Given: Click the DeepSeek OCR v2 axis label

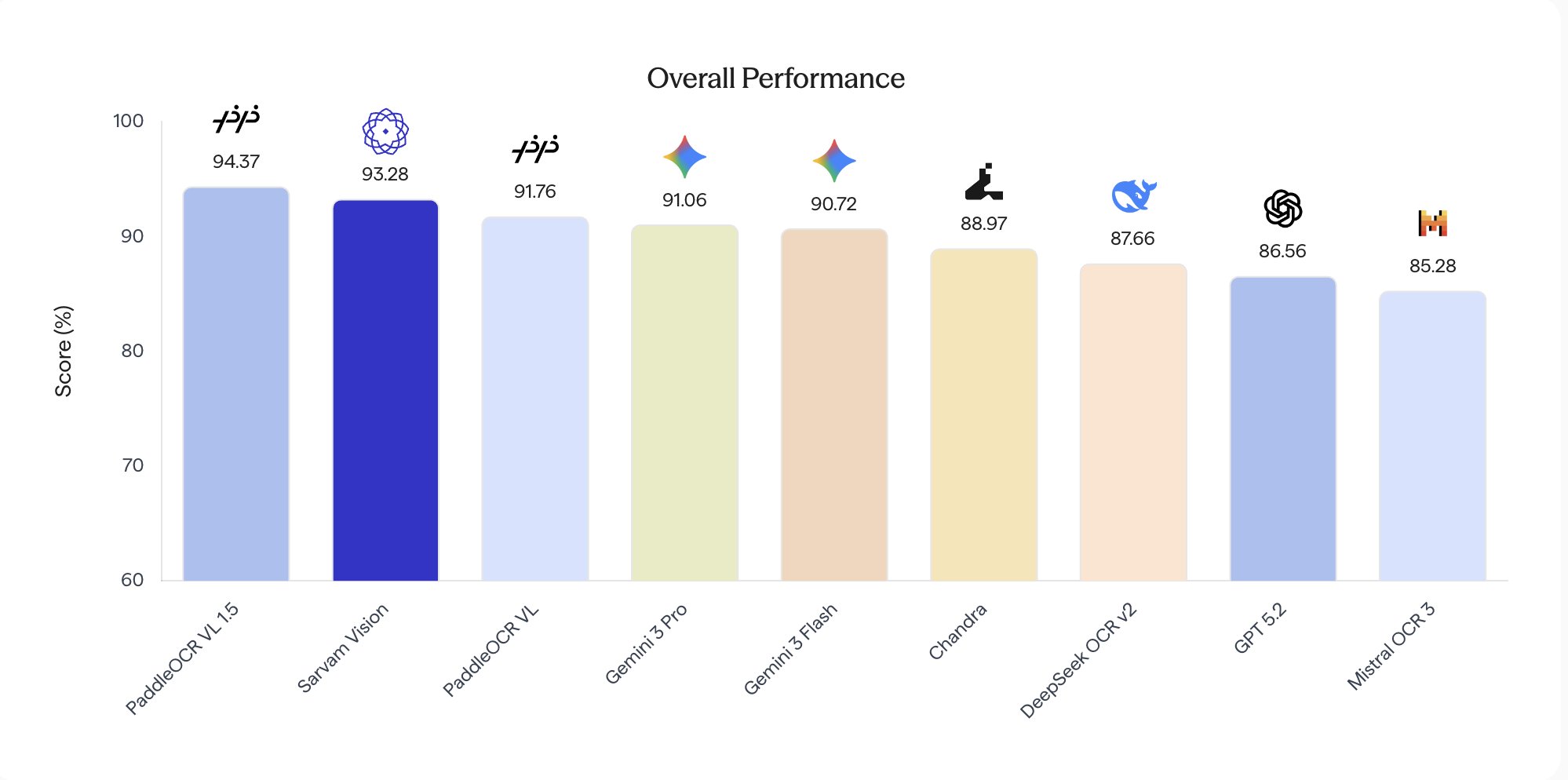Looking at the screenshot, I should [1078, 661].
